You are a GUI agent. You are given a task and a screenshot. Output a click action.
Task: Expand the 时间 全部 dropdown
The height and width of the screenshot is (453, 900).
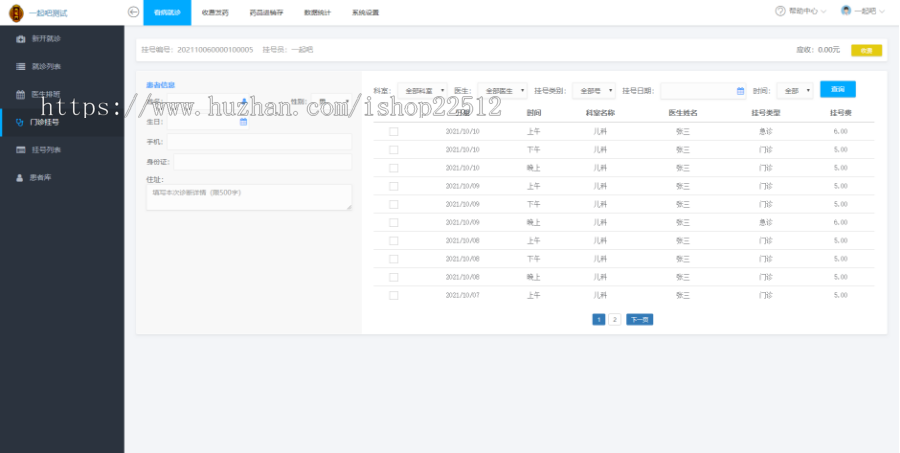click(x=796, y=90)
